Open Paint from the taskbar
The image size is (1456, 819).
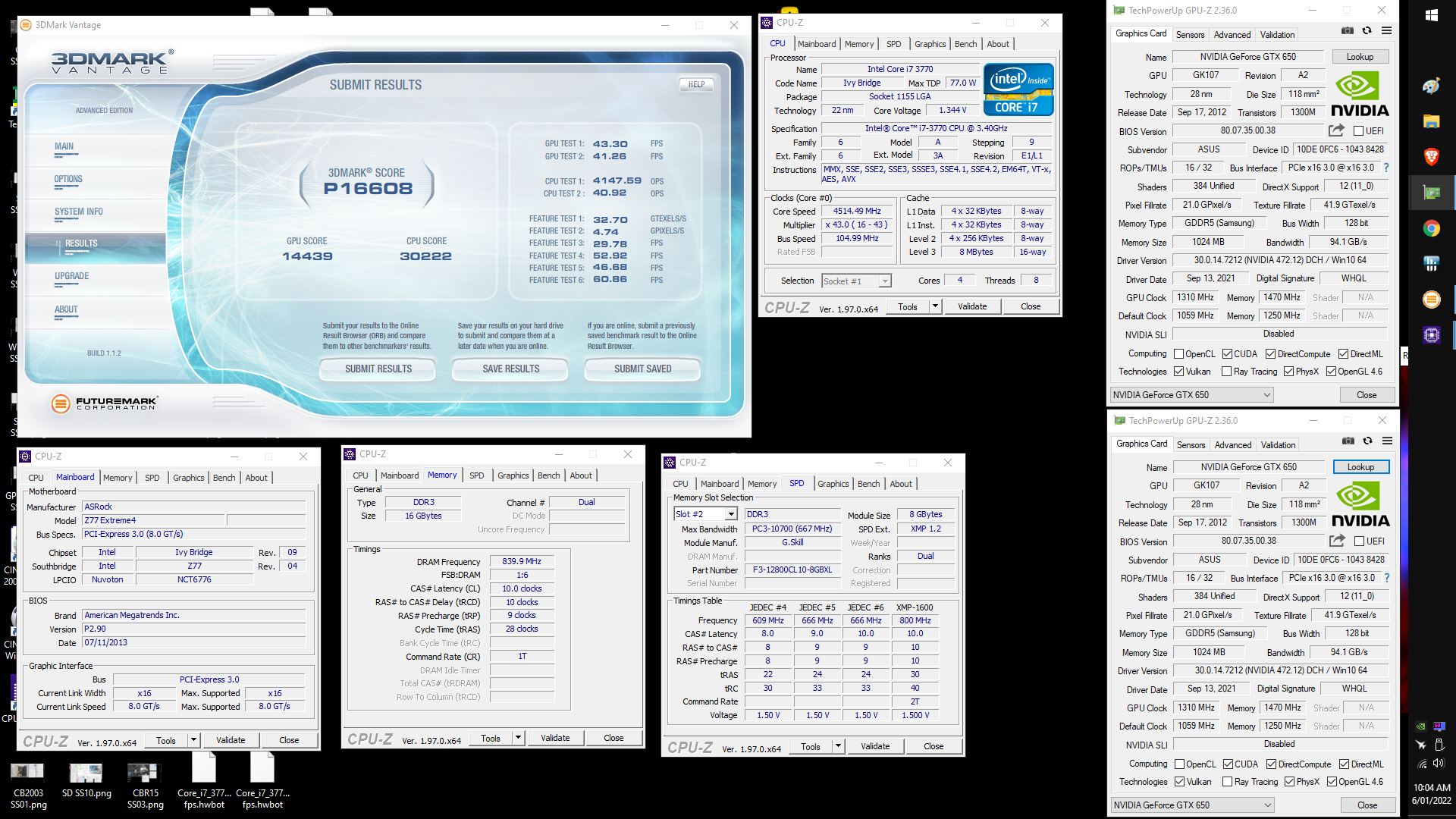[x=1432, y=86]
